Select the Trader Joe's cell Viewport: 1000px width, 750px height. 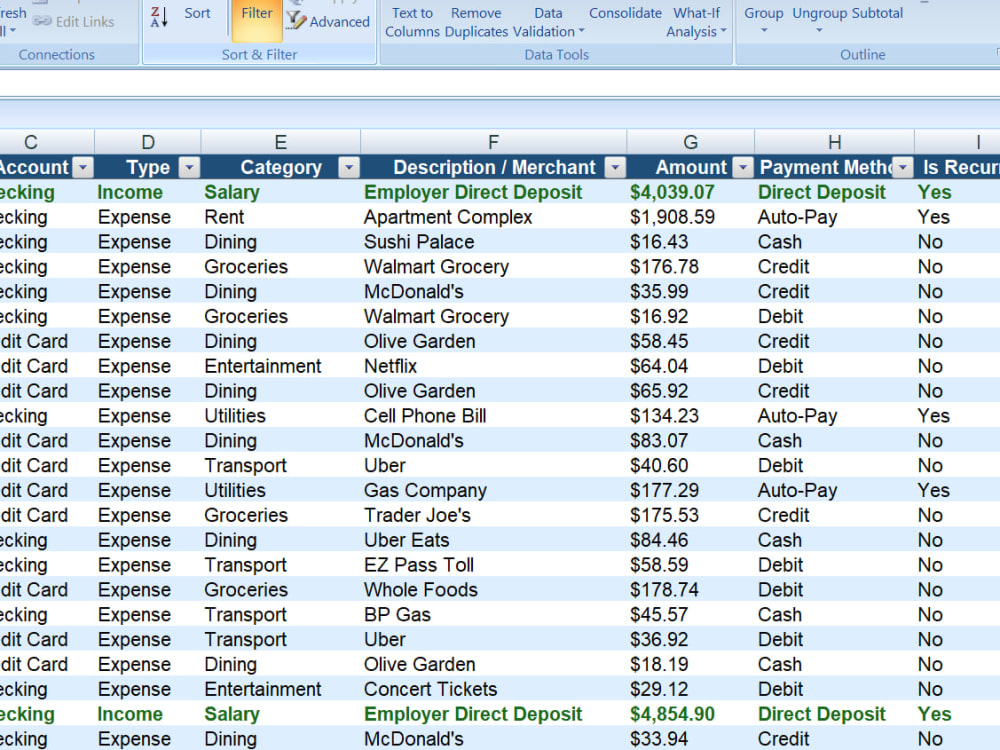click(494, 515)
